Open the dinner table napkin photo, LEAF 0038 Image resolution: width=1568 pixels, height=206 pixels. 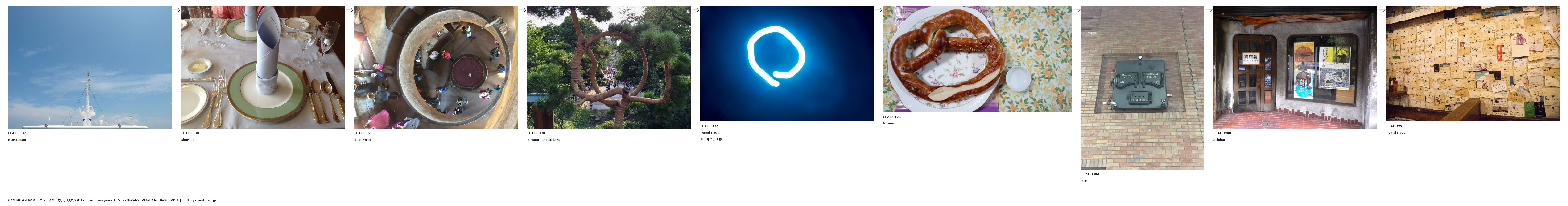click(263, 67)
